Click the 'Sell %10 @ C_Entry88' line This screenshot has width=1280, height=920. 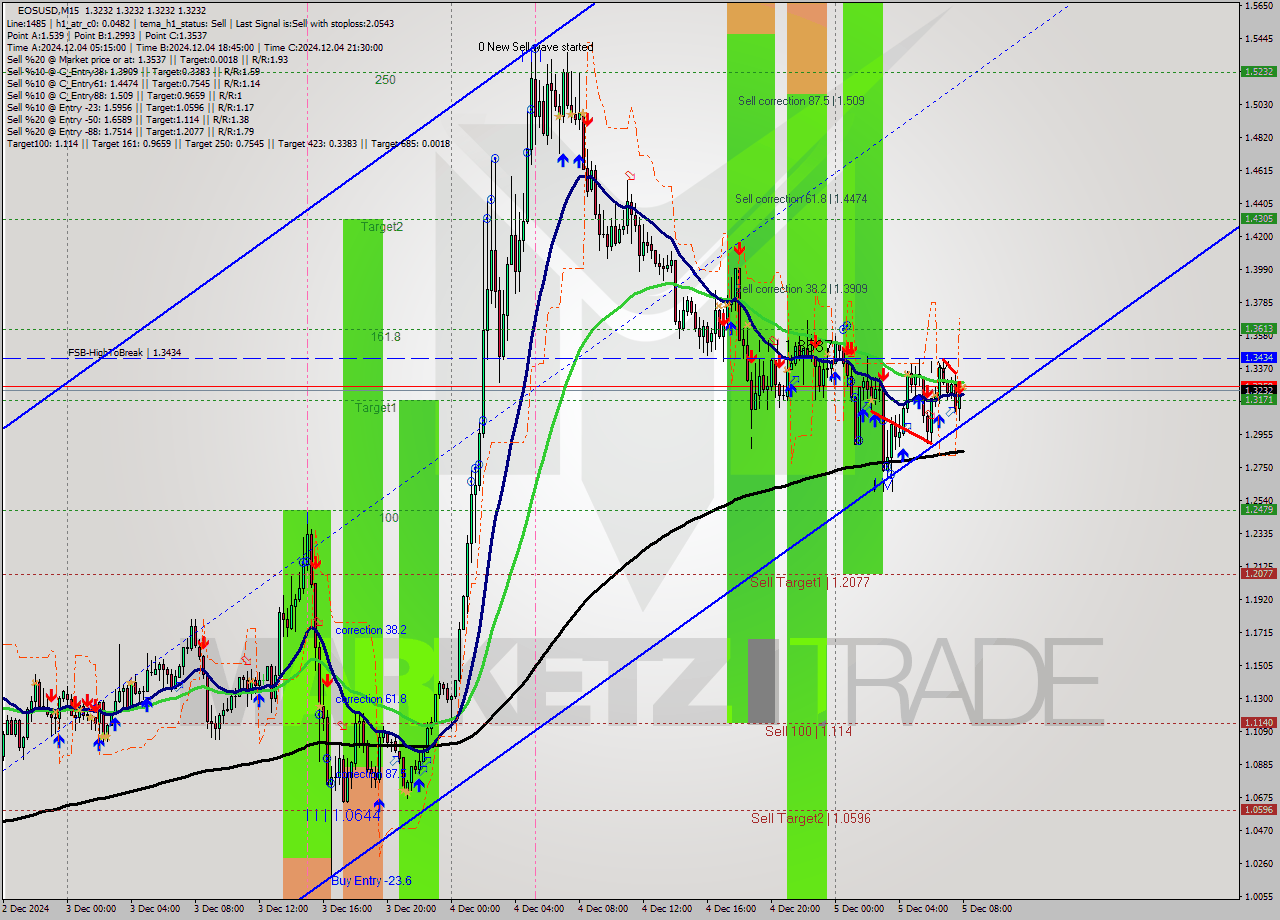(x=124, y=95)
